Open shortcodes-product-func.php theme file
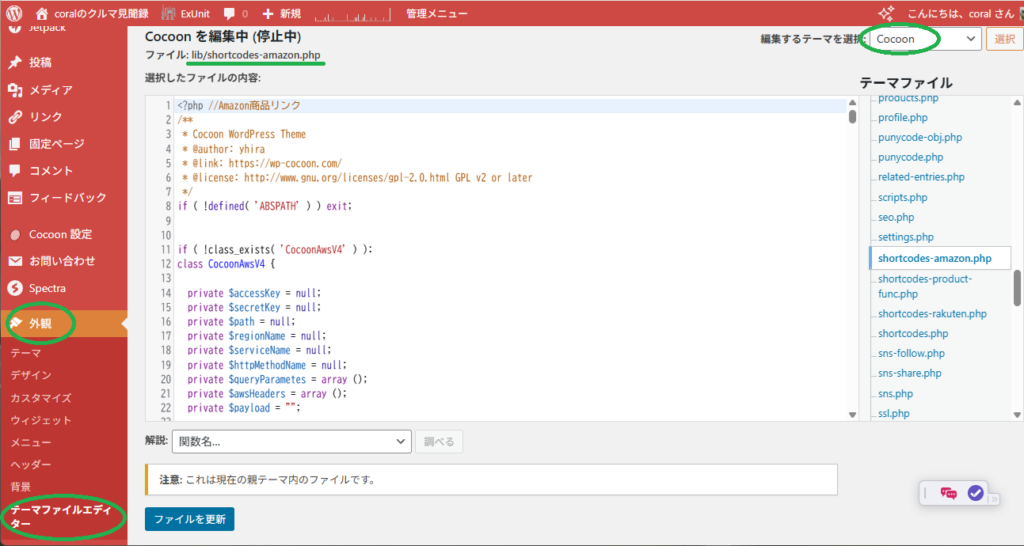 [925, 286]
